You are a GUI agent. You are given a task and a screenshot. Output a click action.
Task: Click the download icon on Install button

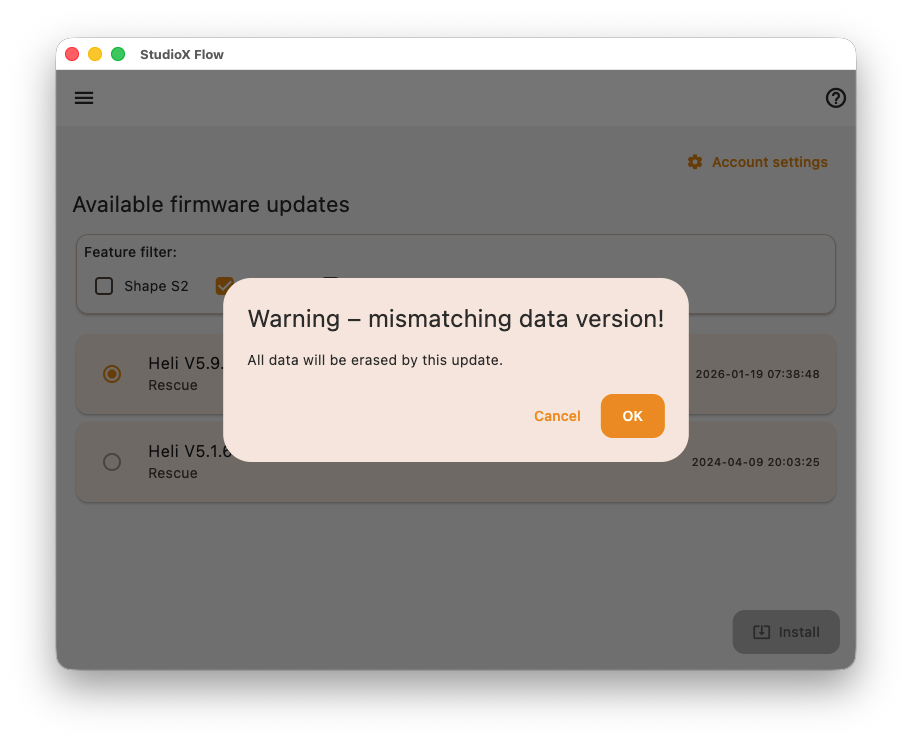[x=762, y=632]
